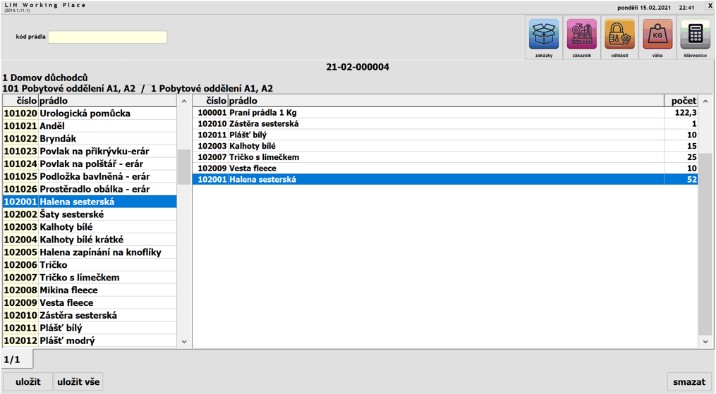
Task: Select 102003 Kalhoty bílé in left list
Action: [90, 227]
